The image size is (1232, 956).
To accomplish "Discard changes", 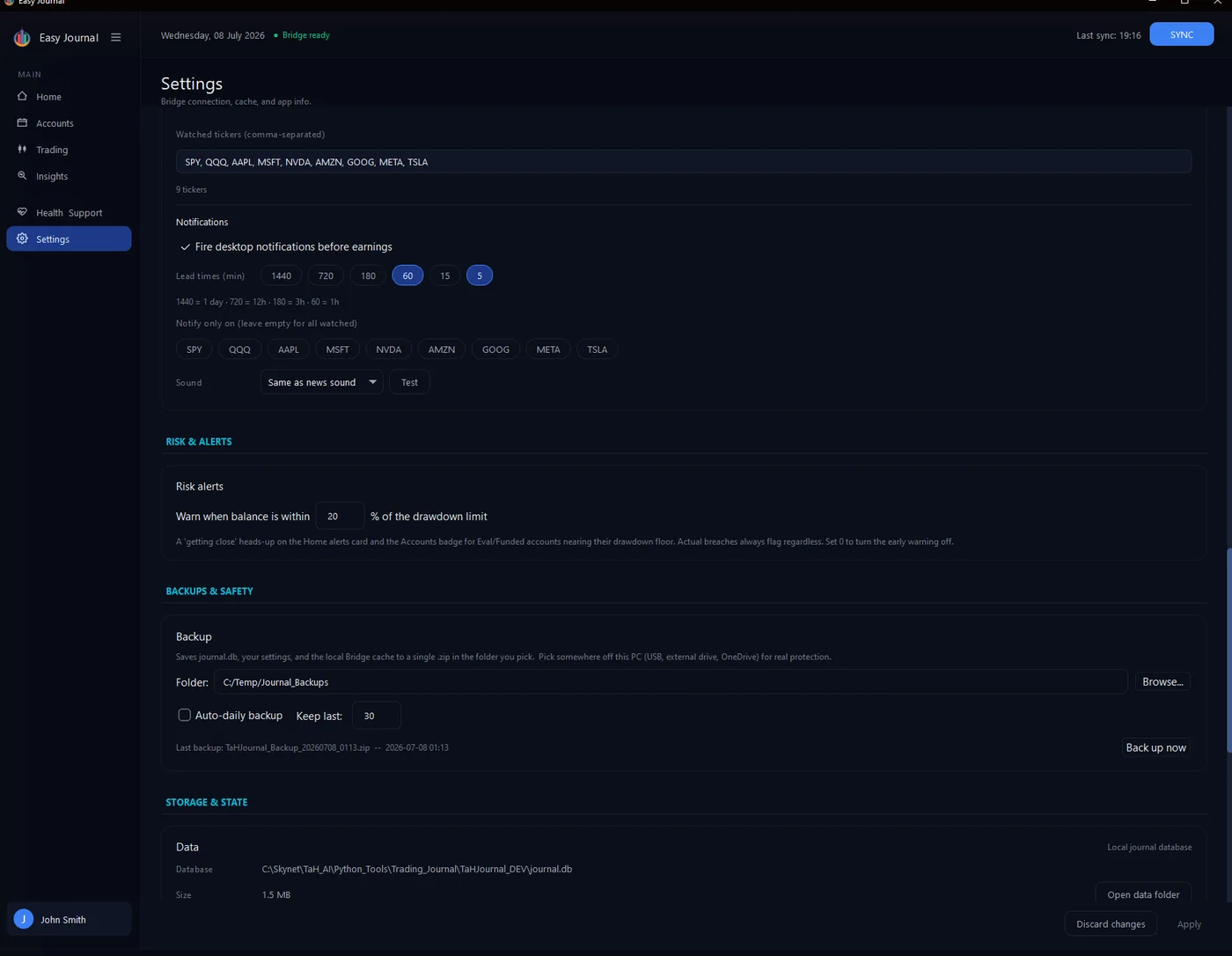I will pos(1111,923).
